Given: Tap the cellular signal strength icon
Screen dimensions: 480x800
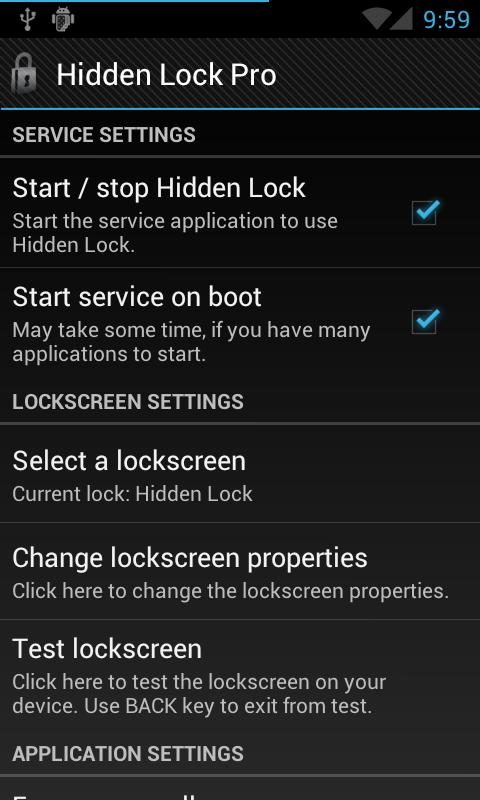Looking at the screenshot, I should click(x=403, y=20).
